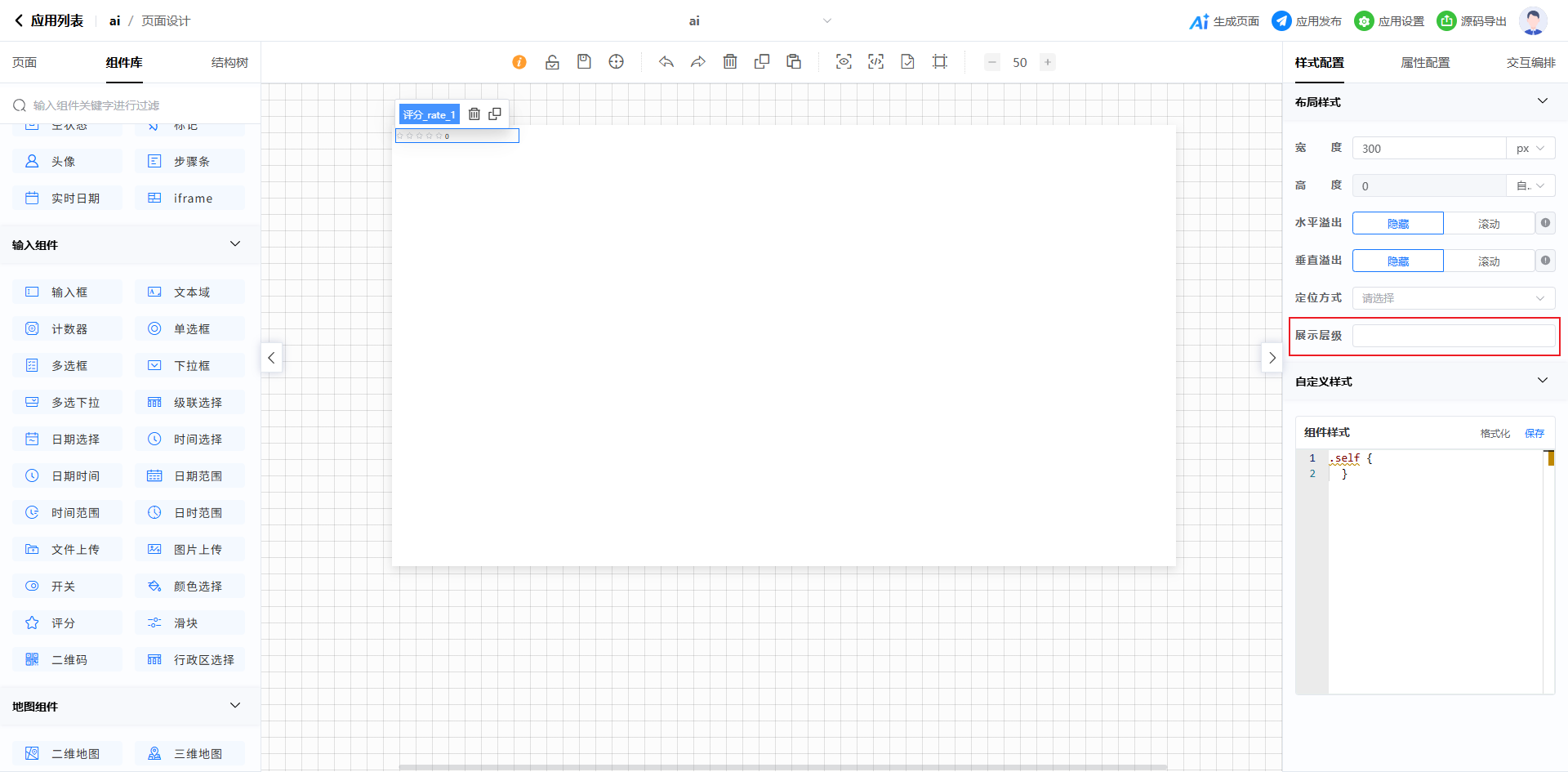Open the width unit px dropdown

1530,149
